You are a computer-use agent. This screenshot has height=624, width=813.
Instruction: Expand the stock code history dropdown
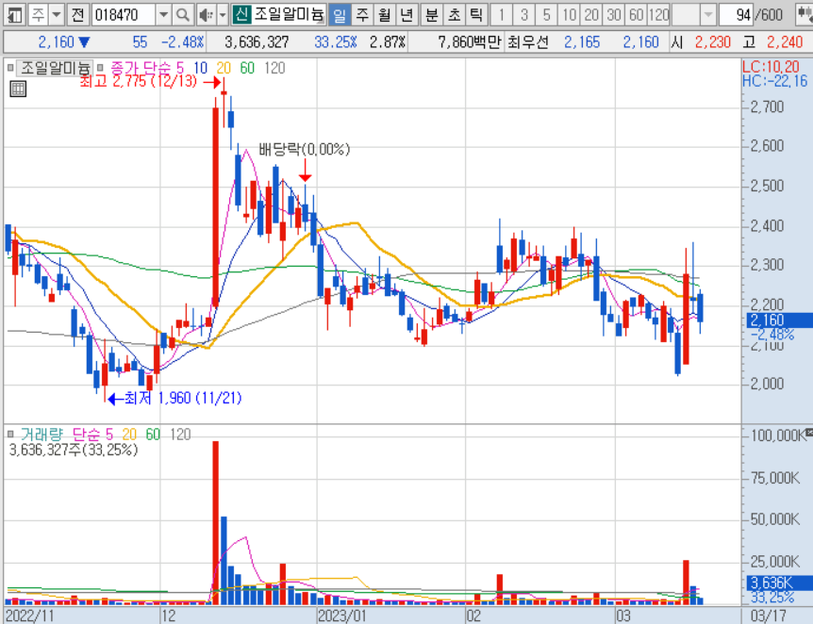tap(163, 15)
